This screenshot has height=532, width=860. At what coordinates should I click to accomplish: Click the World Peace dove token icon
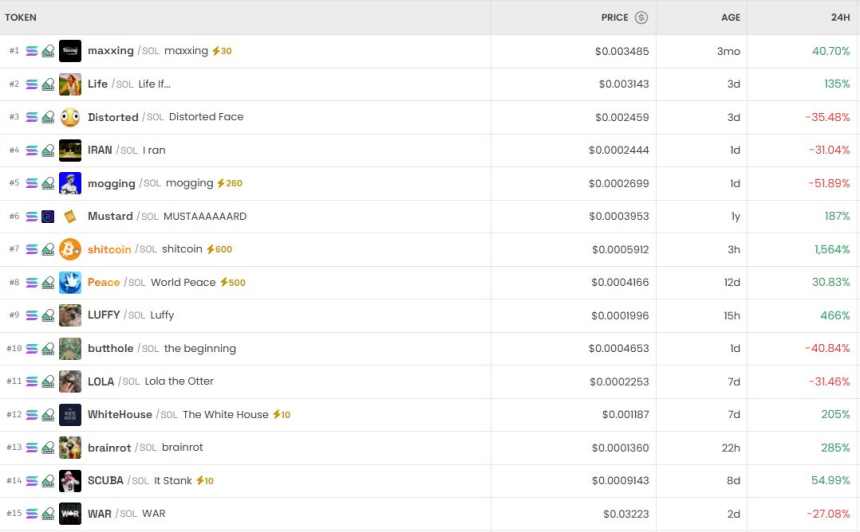pyautogui.click(x=70, y=282)
